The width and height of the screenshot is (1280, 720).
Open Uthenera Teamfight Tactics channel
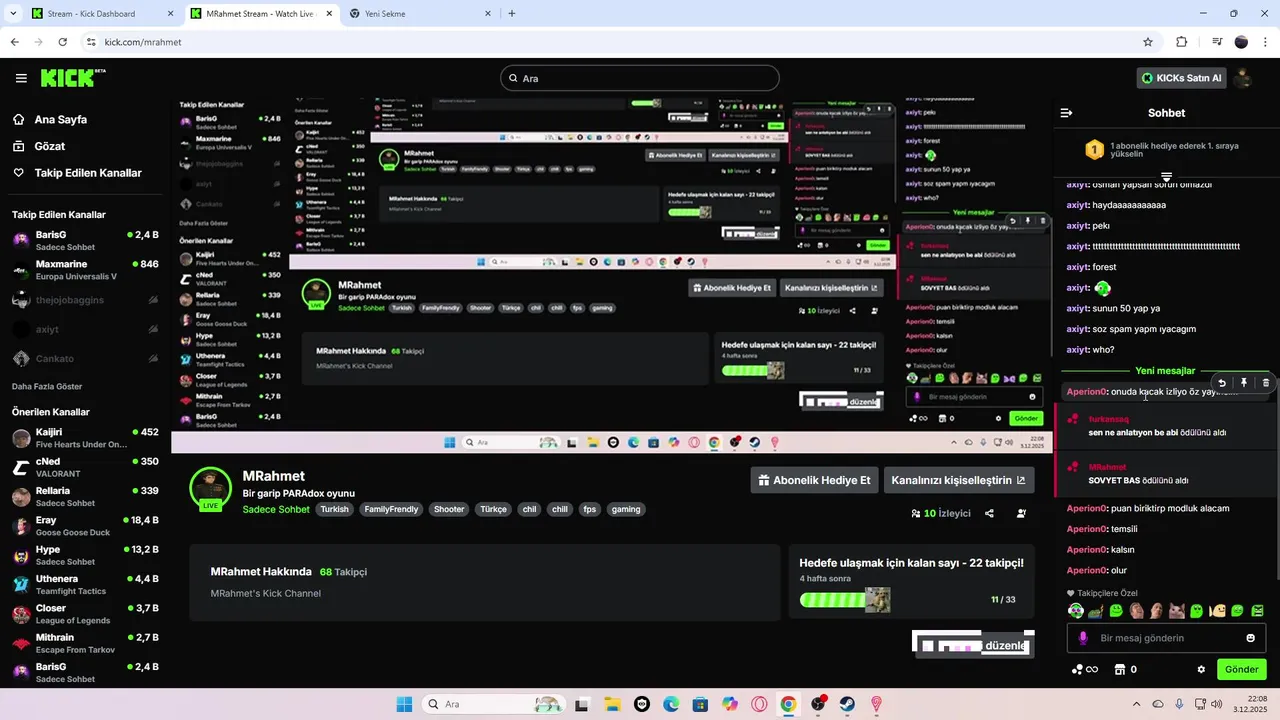85,584
